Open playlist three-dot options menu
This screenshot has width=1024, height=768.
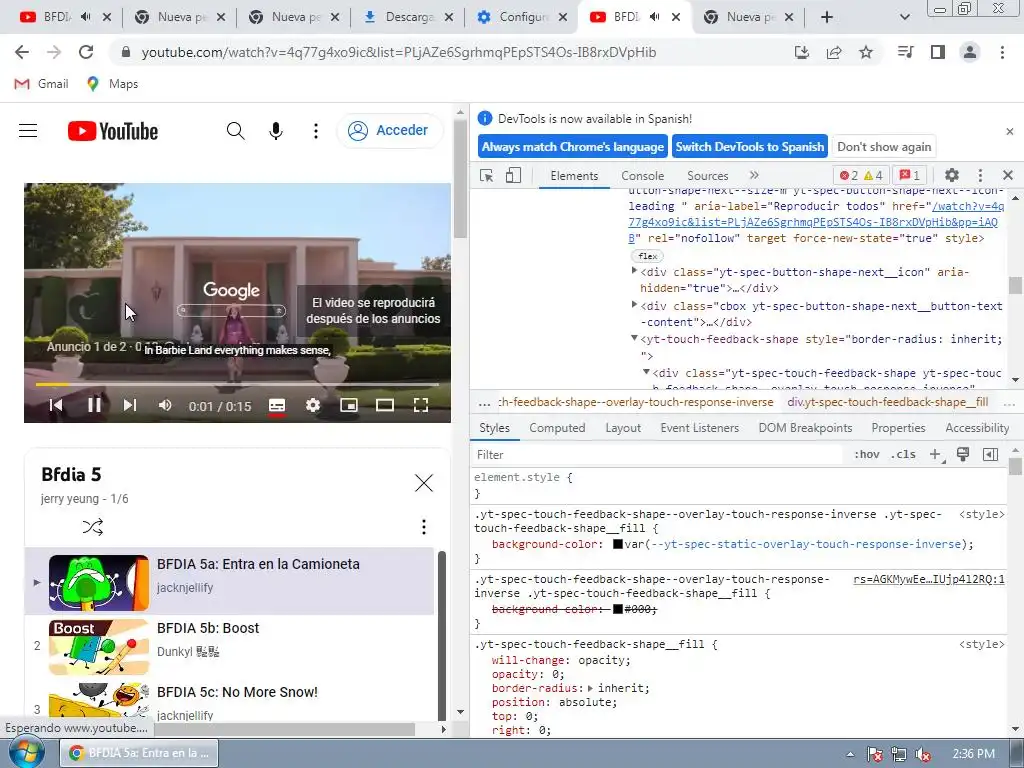(424, 527)
